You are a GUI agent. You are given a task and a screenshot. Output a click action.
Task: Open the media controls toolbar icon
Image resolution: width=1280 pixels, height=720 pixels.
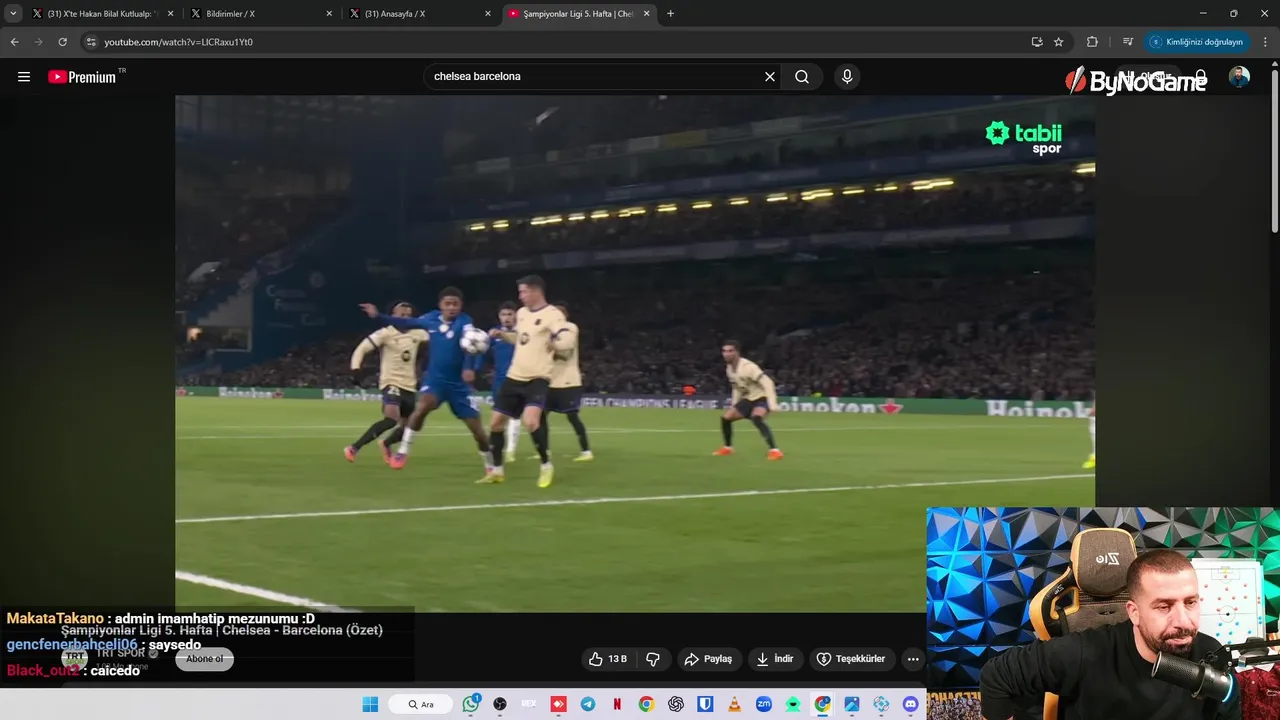[x=1128, y=42]
